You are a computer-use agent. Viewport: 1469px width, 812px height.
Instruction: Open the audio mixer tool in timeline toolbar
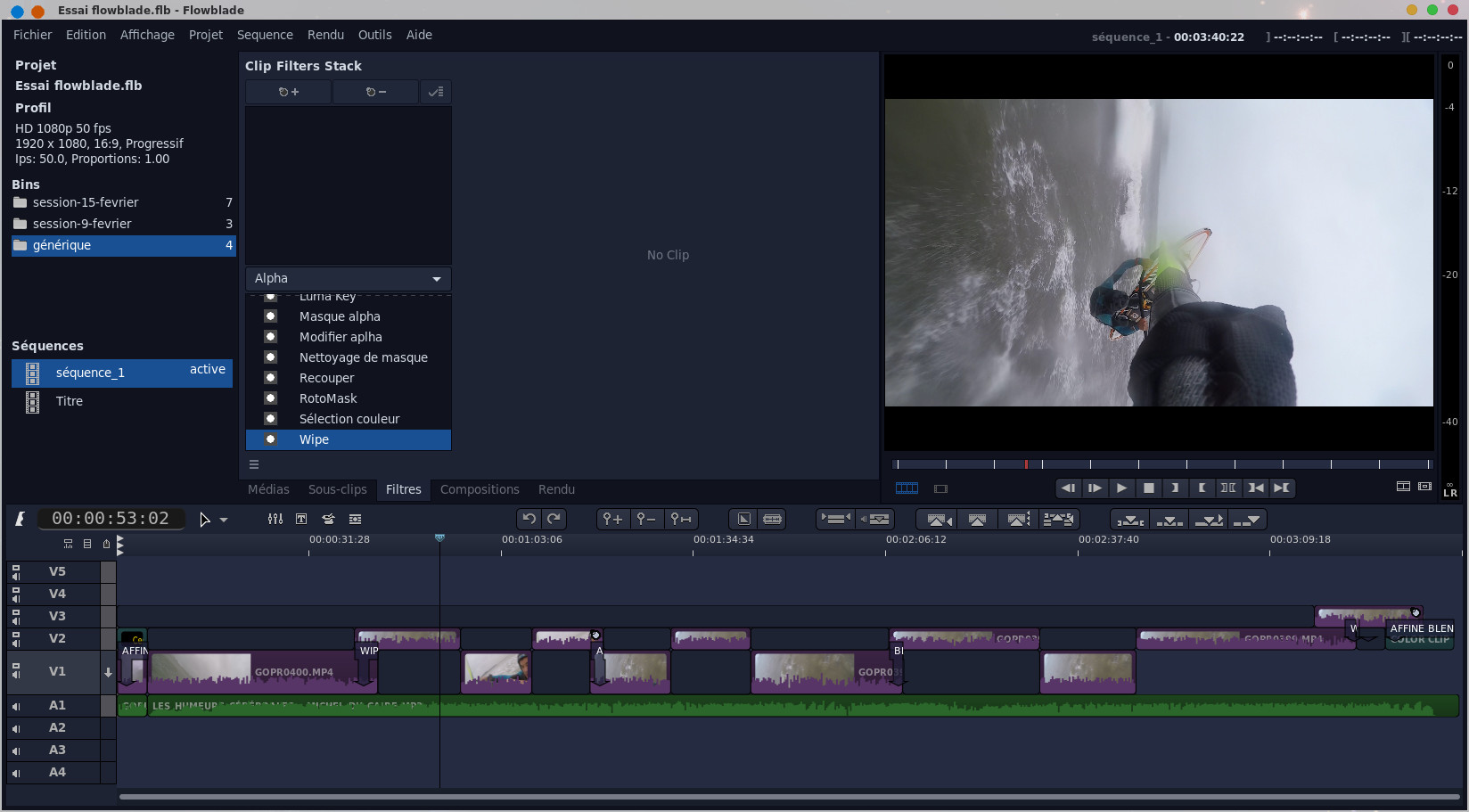click(x=275, y=519)
